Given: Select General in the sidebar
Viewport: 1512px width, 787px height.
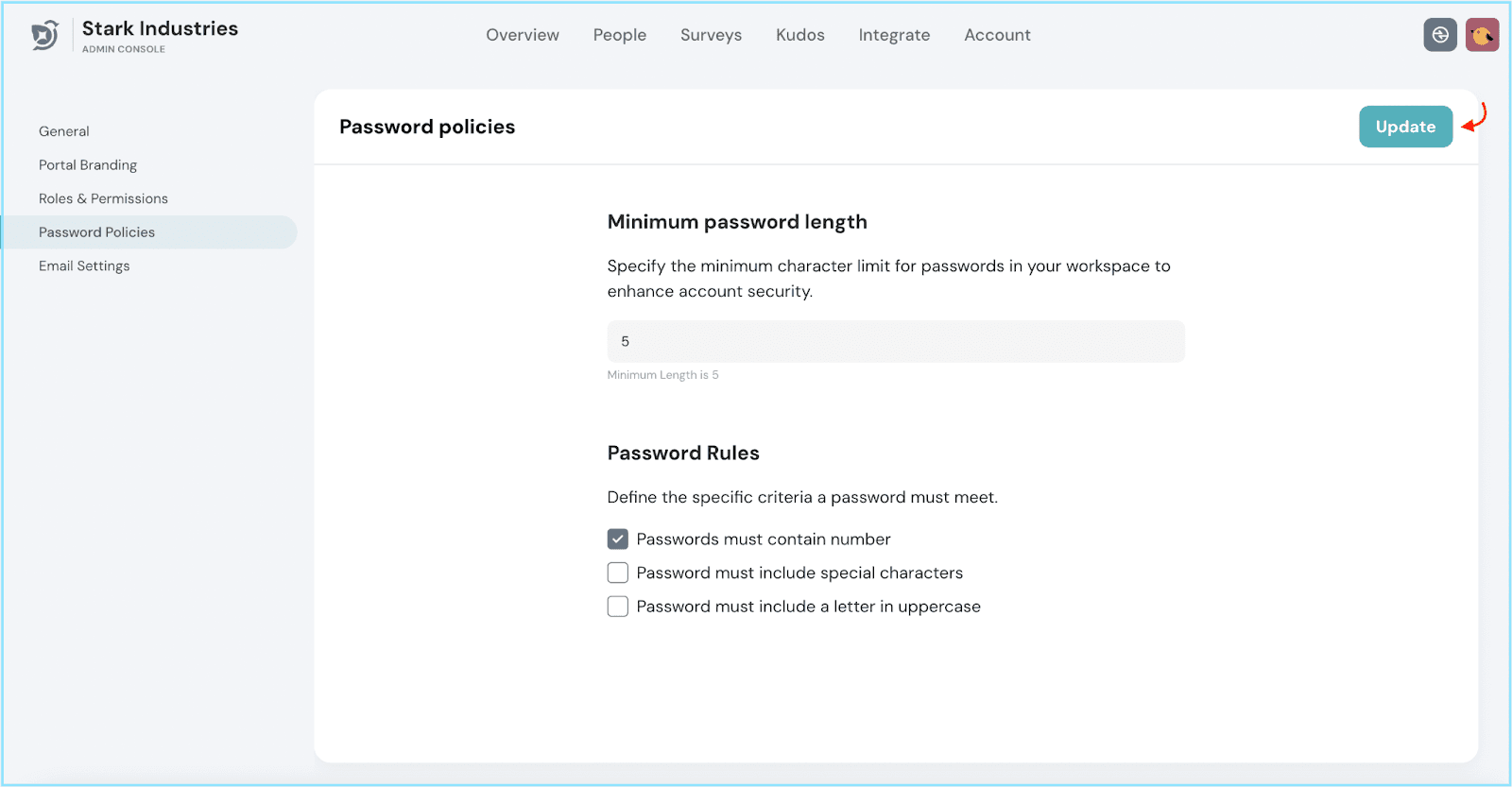Looking at the screenshot, I should tap(64, 131).
